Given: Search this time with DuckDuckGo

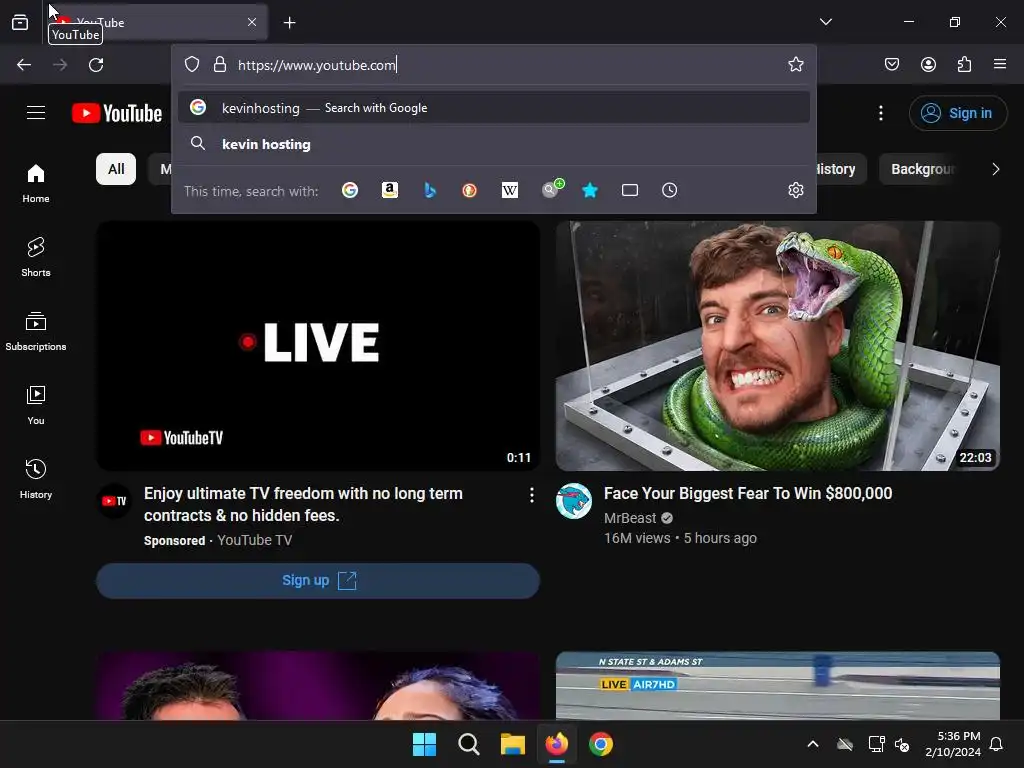Looking at the screenshot, I should [x=470, y=190].
